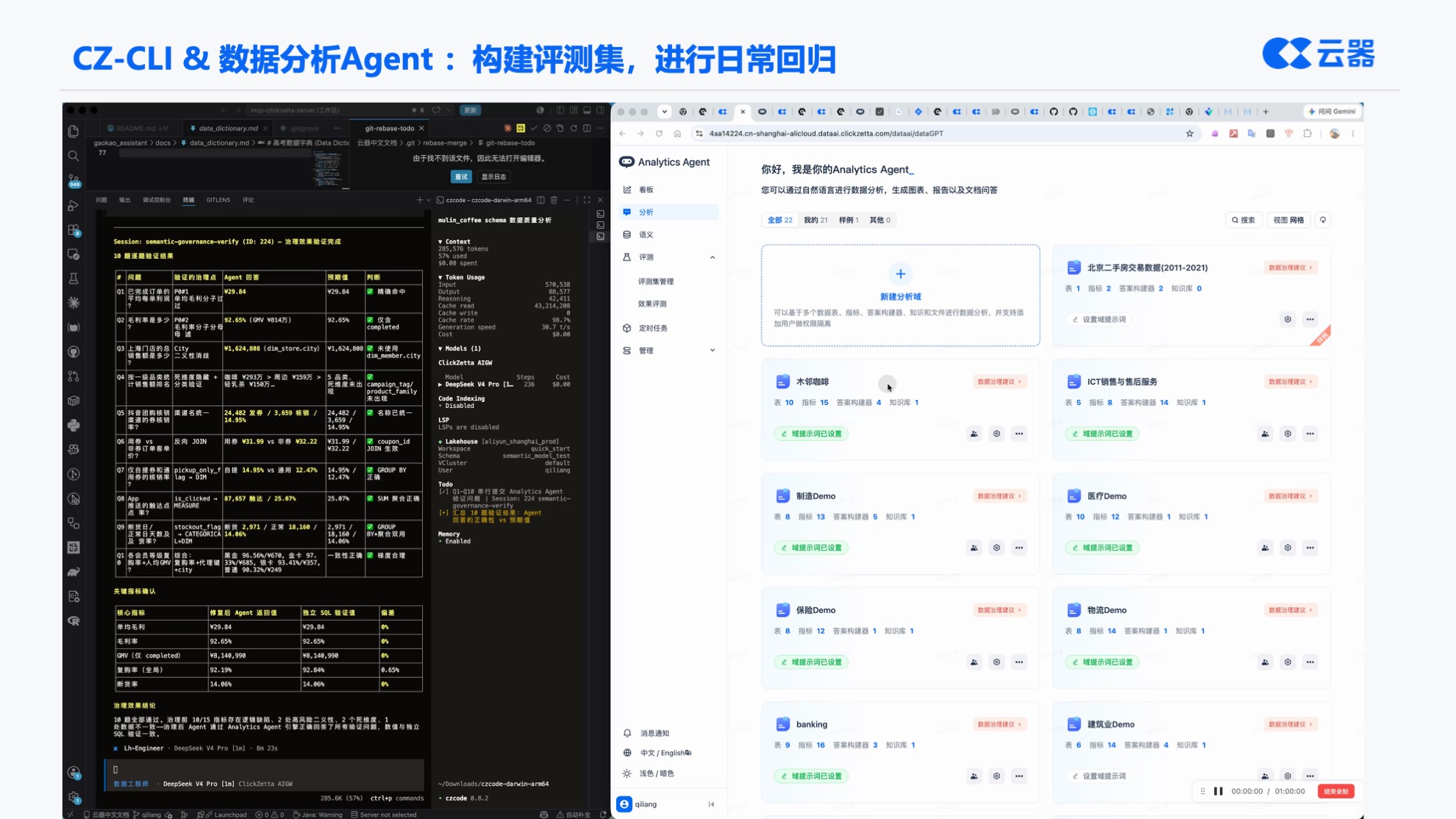Image resolution: width=1456 pixels, height=819 pixels.
Task: Click the 更新 button in VS Code title bar
Action: click(470, 110)
